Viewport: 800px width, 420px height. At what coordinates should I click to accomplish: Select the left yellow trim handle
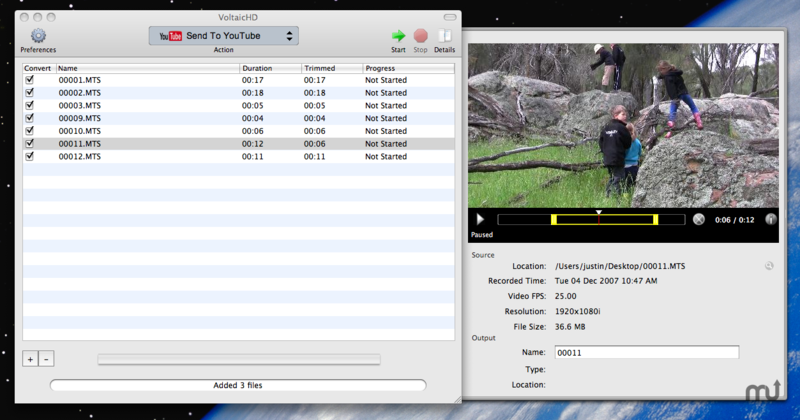[554, 219]
